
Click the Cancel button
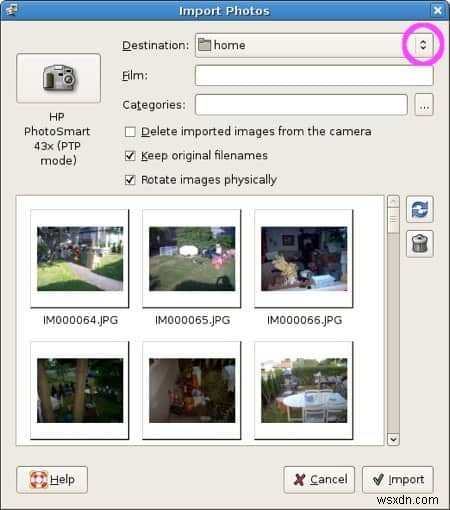click(x=319, y=480)
